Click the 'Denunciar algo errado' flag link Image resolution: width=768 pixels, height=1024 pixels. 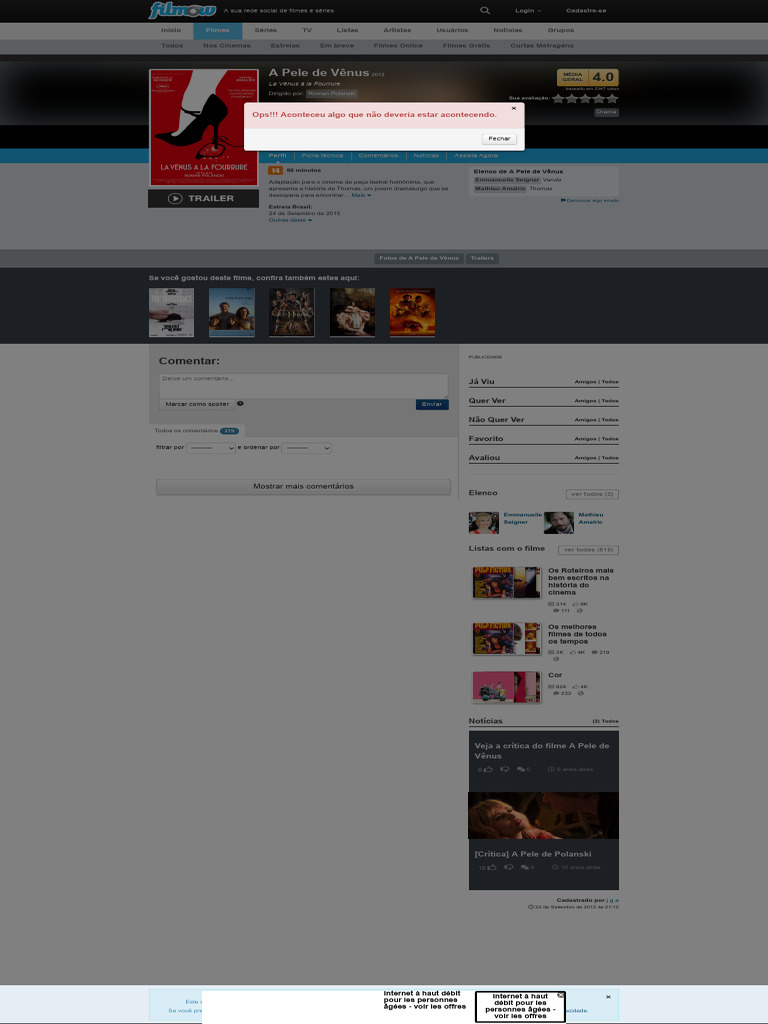tap(590, 200)
